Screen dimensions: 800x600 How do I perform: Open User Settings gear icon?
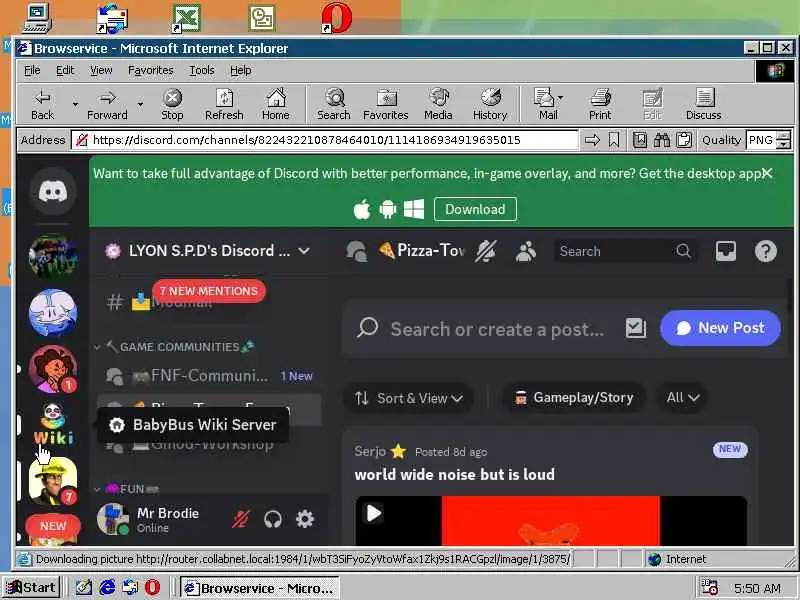[305, 519]
